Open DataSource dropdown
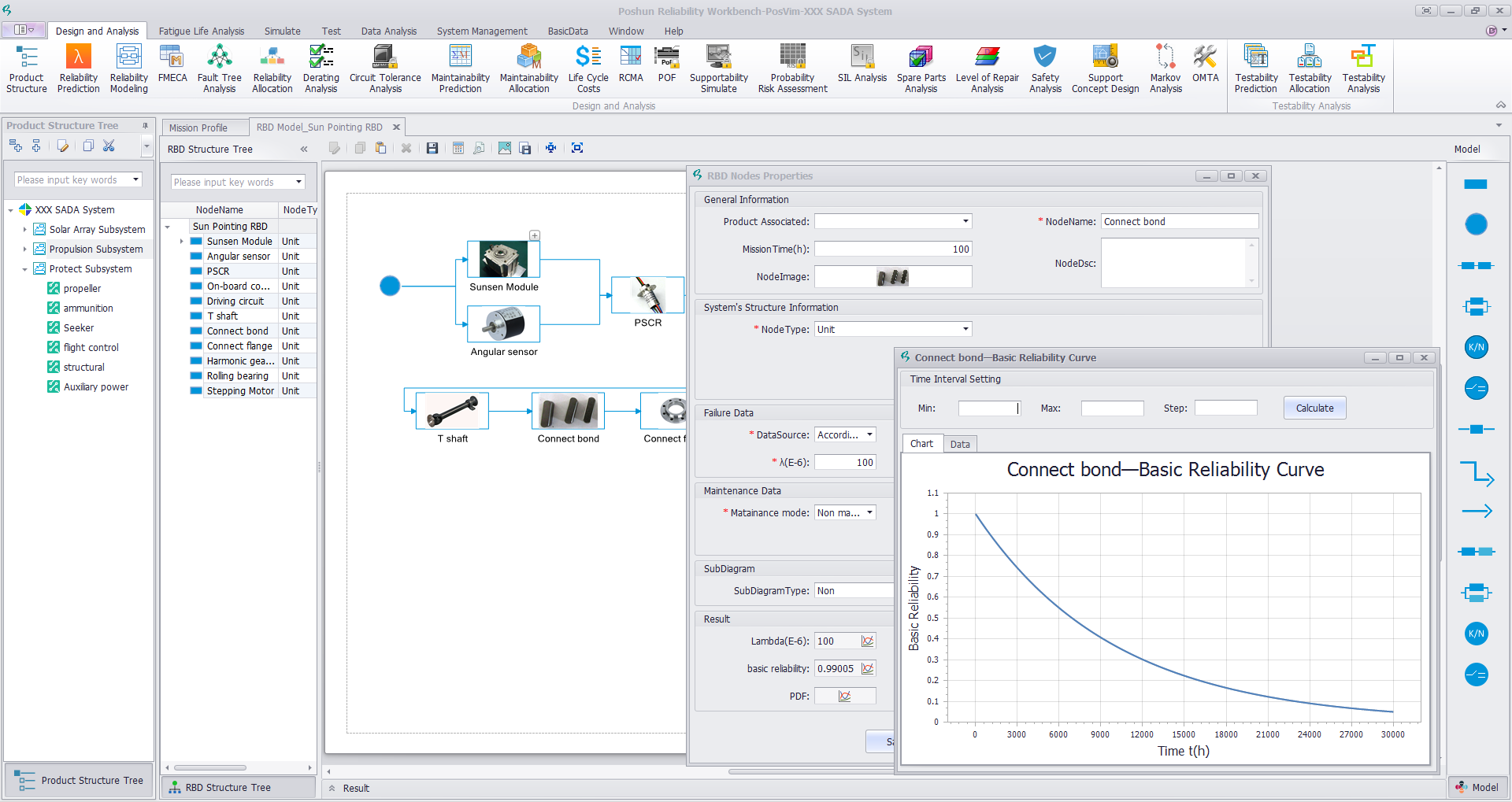1512x802 pixels. (x=869, y=435)
